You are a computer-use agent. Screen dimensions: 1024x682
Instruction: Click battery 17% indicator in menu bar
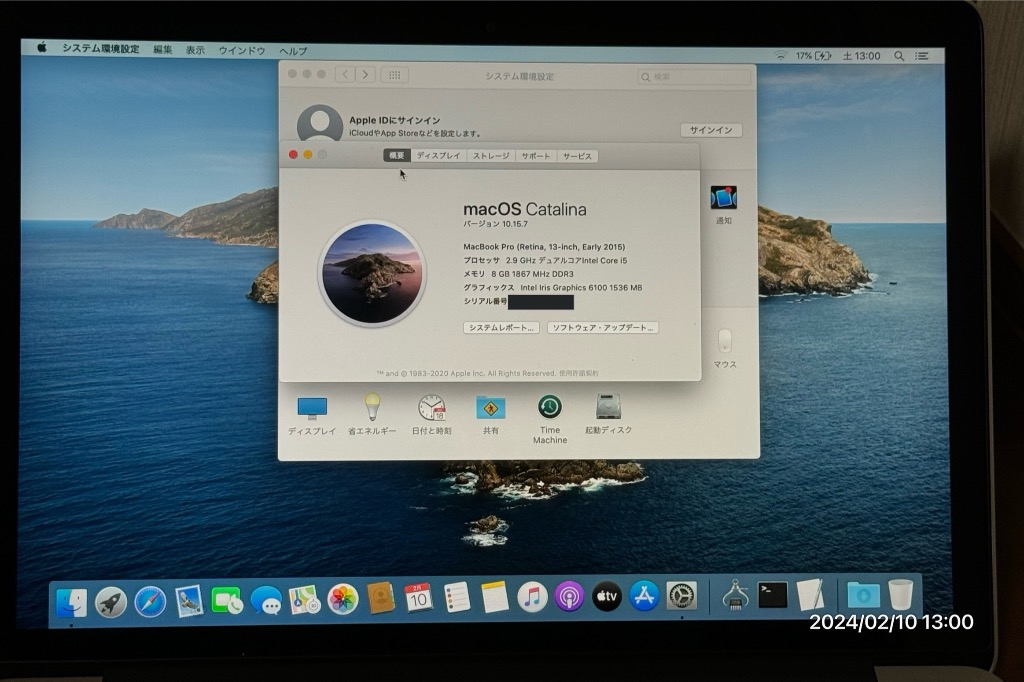tap(813, 56)
